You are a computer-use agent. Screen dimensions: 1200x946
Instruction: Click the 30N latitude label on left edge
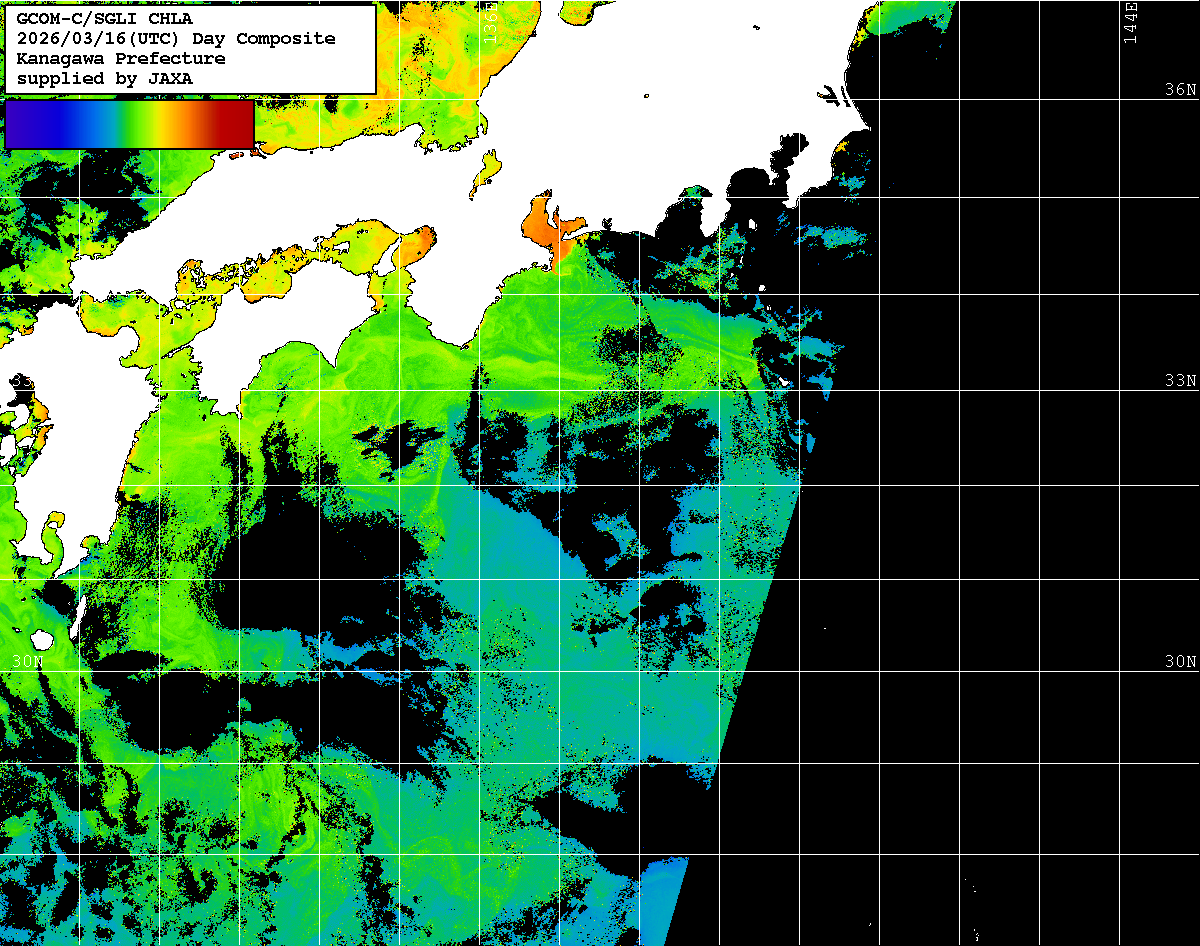[27, 662]
